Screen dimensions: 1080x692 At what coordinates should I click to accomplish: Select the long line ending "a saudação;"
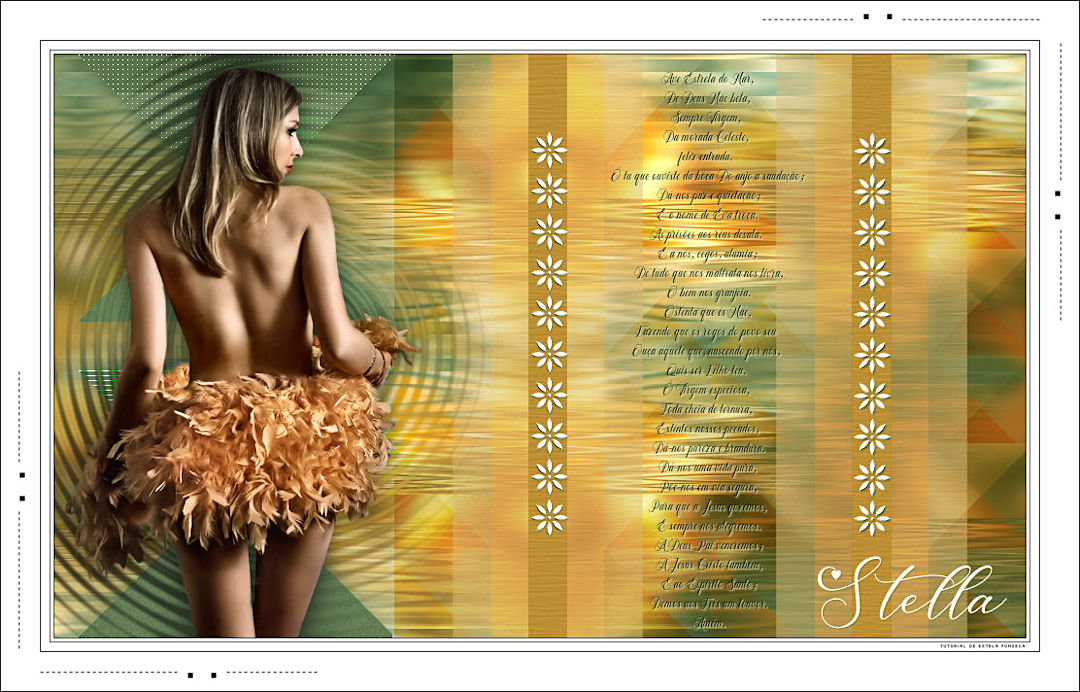(x=707, y=176)
